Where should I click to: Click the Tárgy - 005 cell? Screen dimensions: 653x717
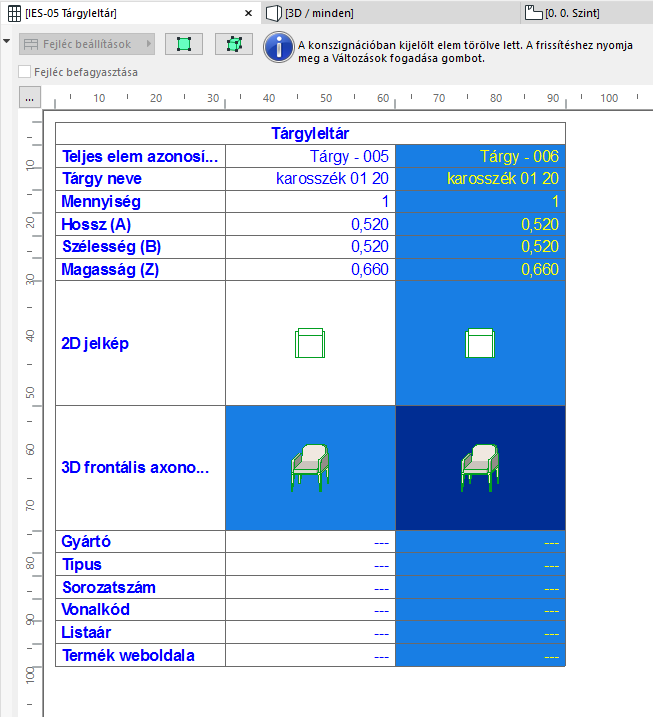[310, 156]
